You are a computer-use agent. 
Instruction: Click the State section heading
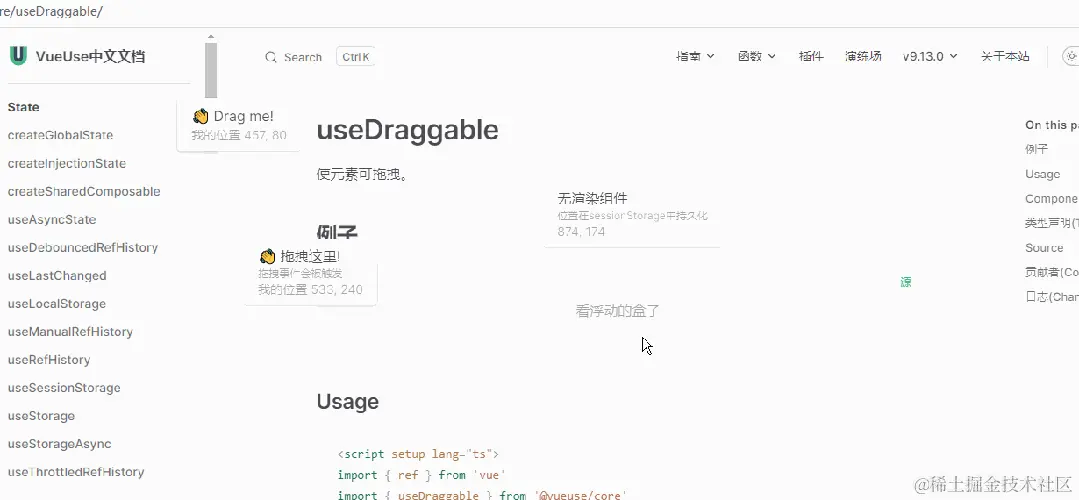pyautogui.click(x=23, y=107)
